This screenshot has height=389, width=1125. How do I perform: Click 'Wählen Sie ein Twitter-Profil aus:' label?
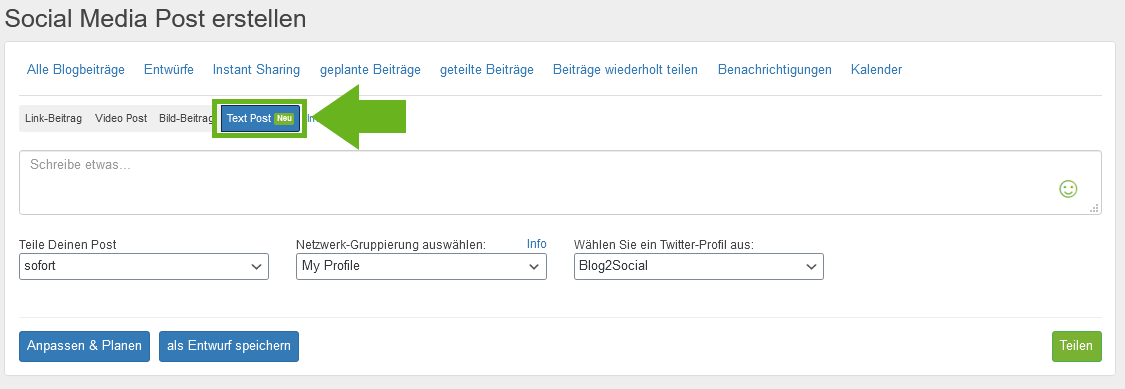tap(664, 245)
